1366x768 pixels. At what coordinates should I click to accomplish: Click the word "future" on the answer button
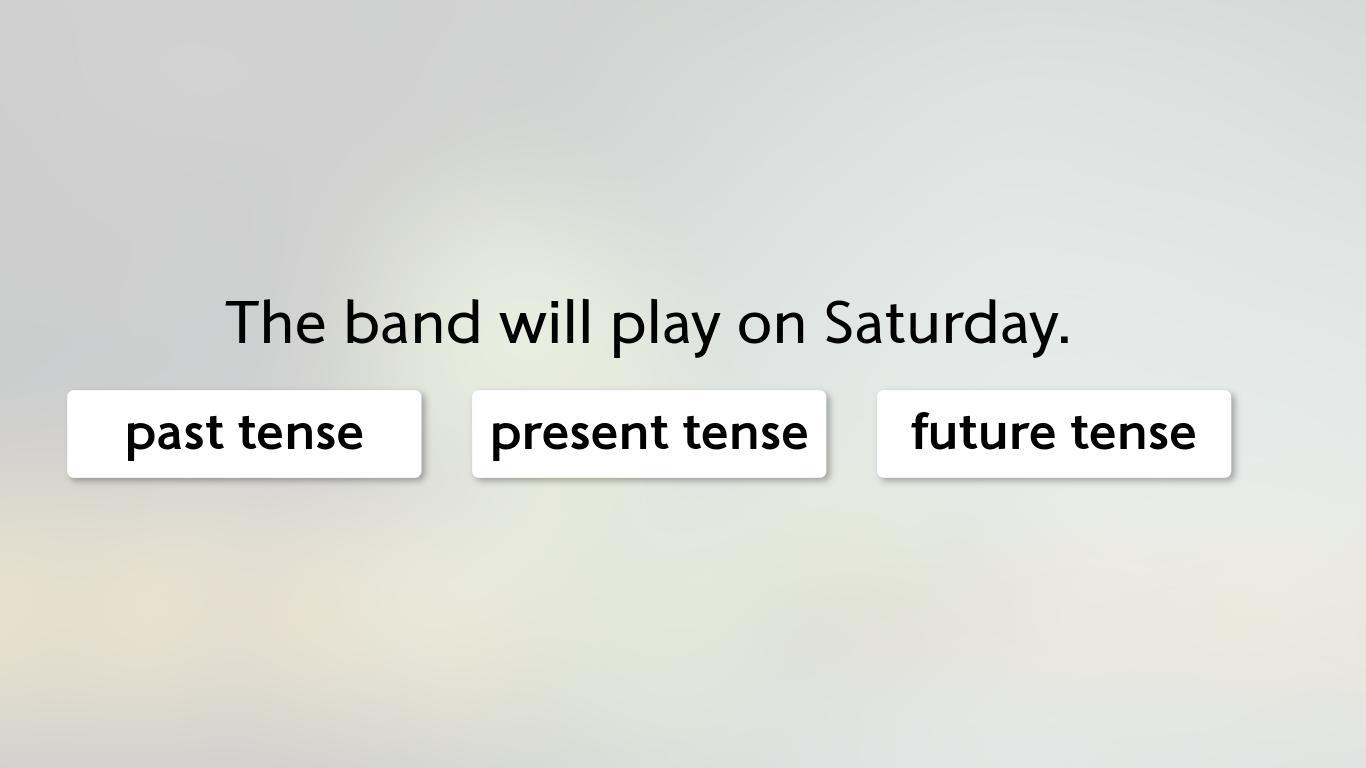(983, 432)
